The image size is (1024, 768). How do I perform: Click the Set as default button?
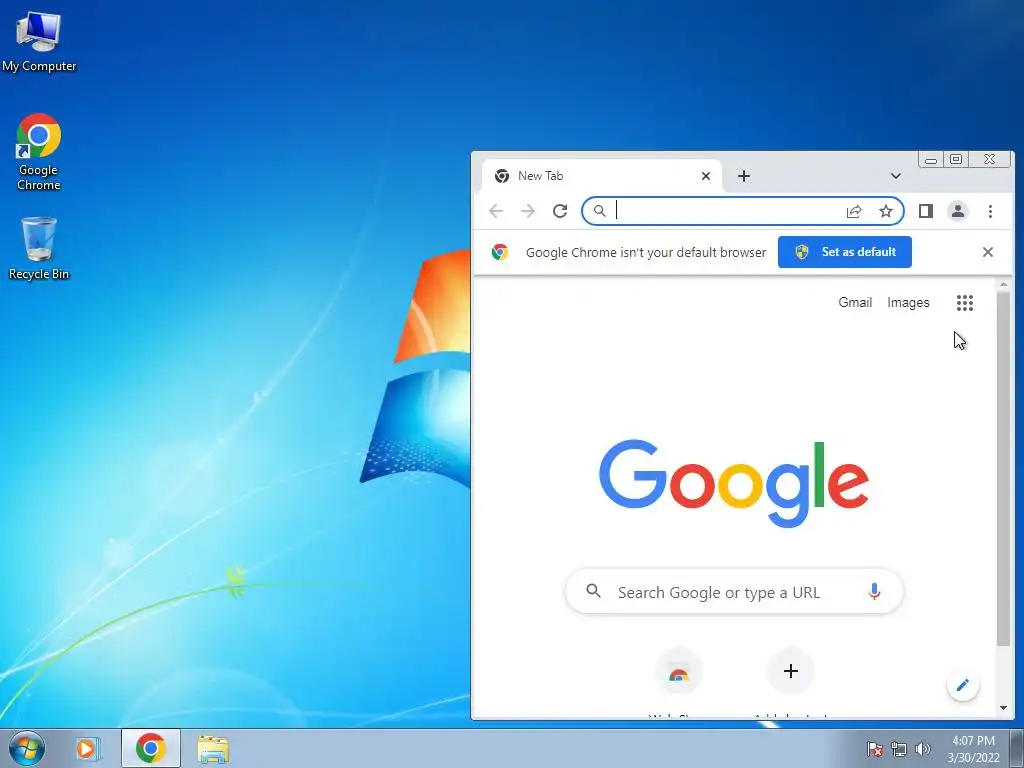coord(844,252)
